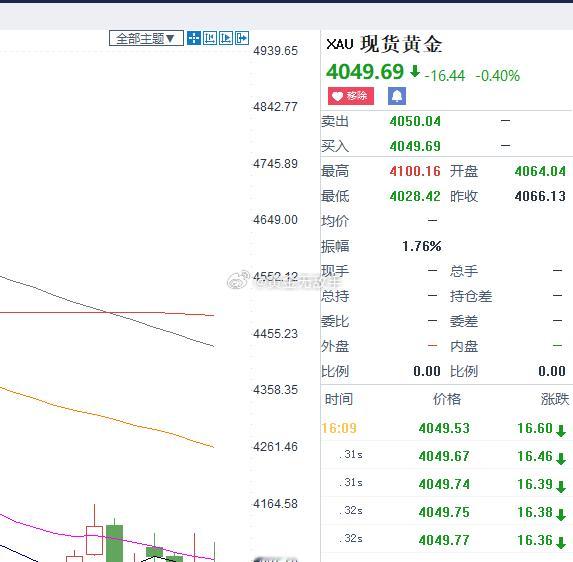Click the 最低 value 4028.42
The width and height of the screenshot is (573, 562).
[415, 196]
